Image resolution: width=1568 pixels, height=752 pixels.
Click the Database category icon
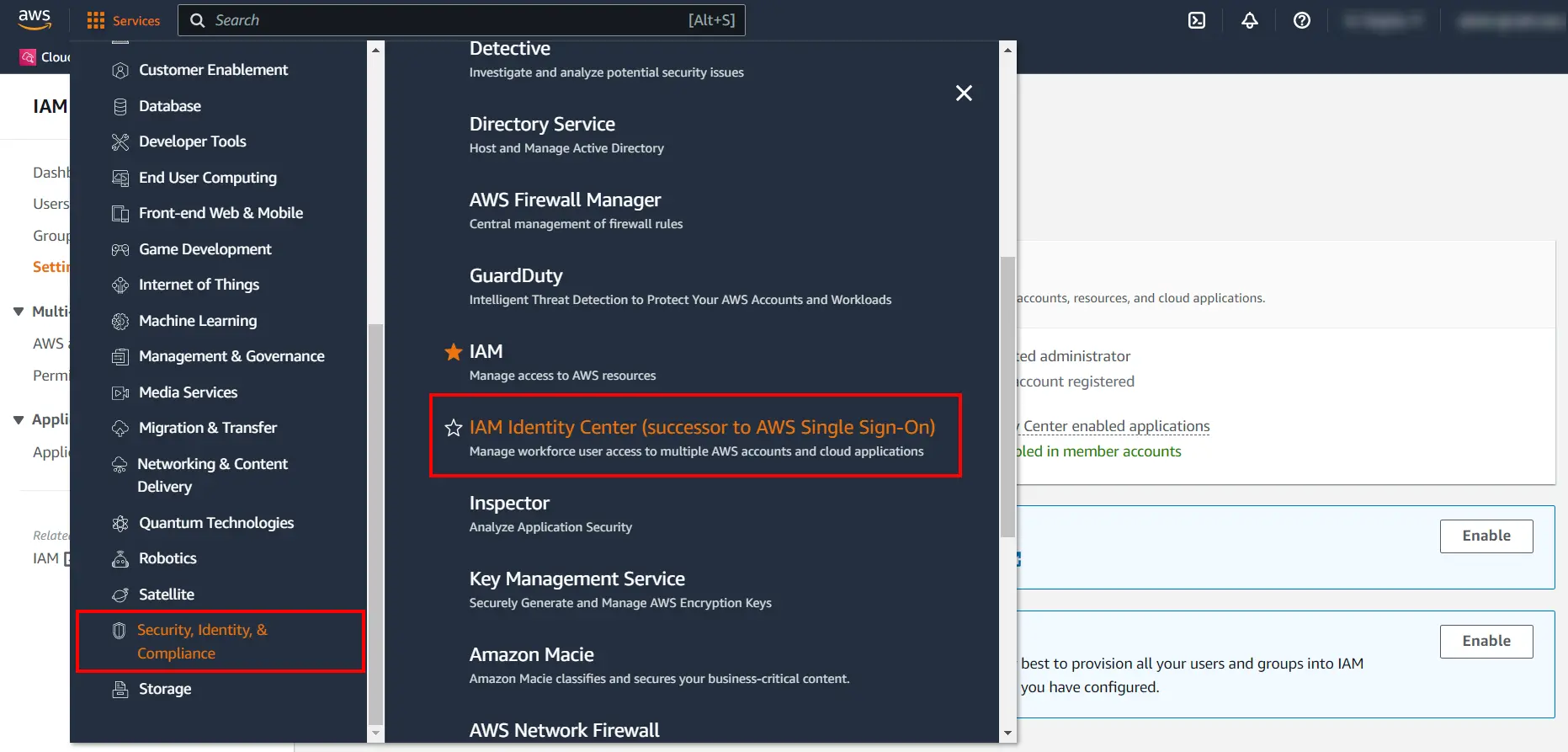pos(120,106)
